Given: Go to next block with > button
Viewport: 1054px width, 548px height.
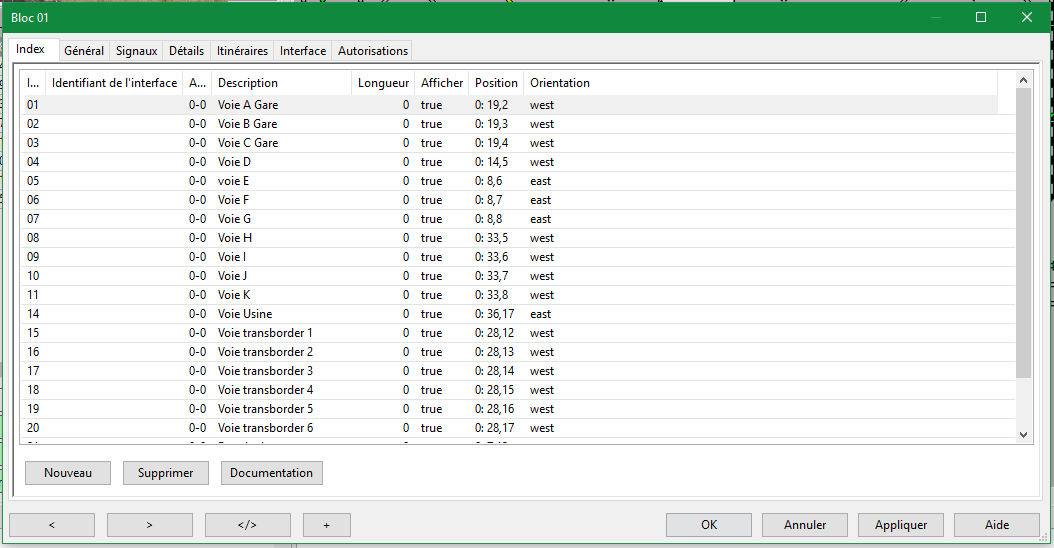Looking at the screenshot, I should coord(149,525).
